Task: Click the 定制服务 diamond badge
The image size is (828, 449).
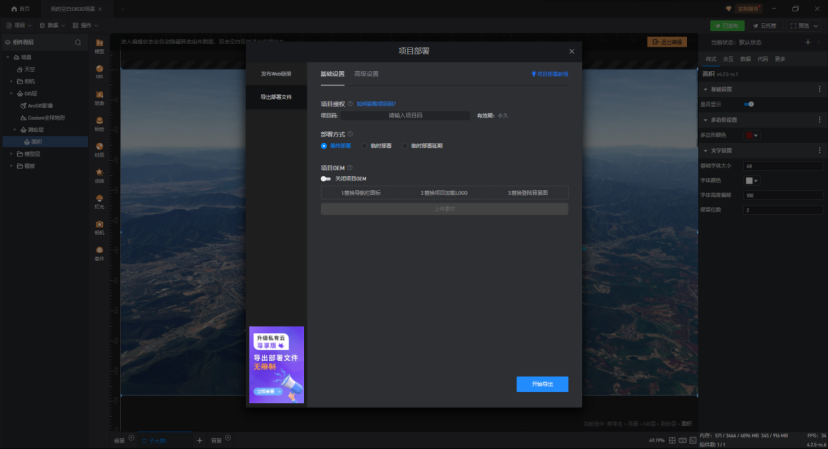Action: point(743,9)
